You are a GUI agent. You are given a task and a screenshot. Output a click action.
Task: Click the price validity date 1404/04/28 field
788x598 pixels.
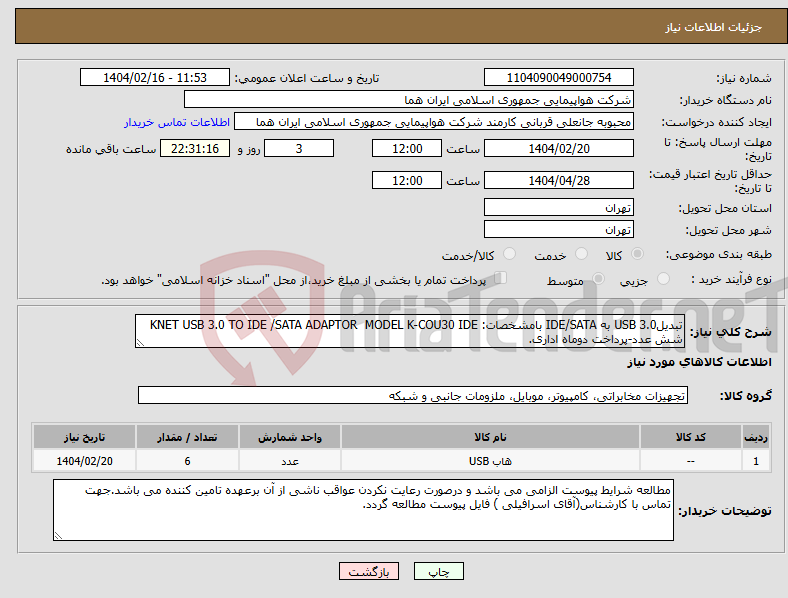pos(558,180)
